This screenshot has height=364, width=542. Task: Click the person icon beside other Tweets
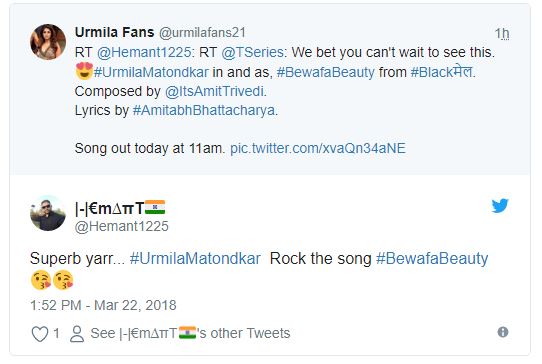coord(77,334)
